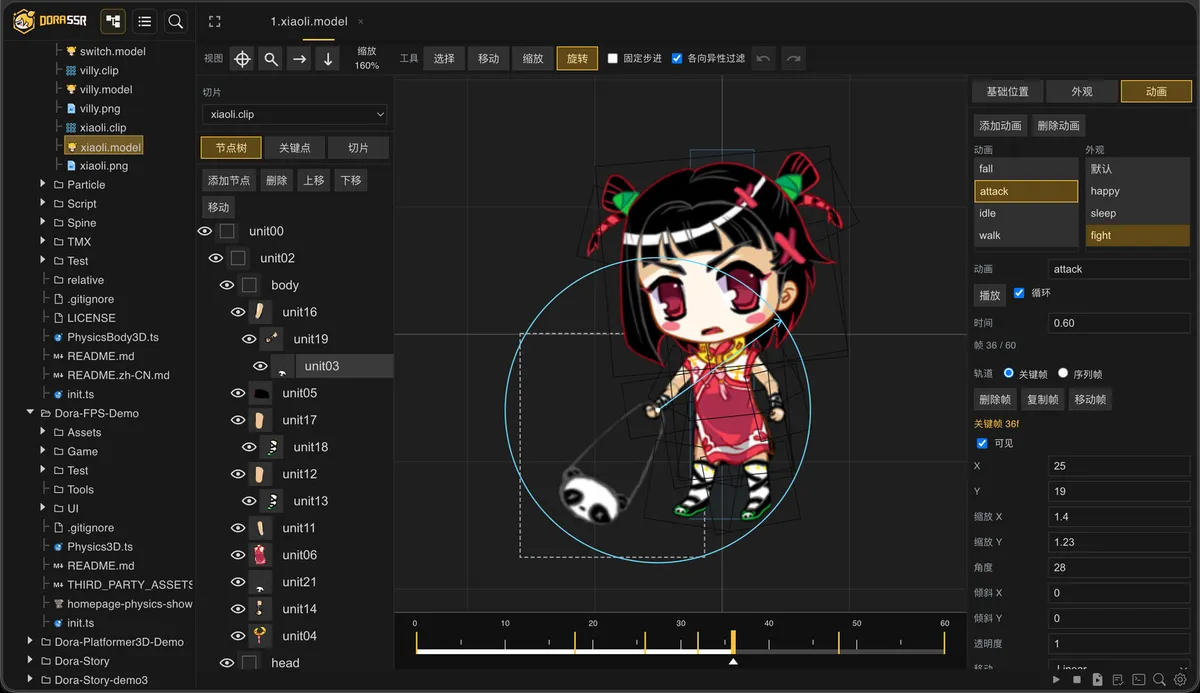Image resolution: width=1200 pixels, height=693 pixels.
Task: Hide the unit02 node
Action: (215, 258)
